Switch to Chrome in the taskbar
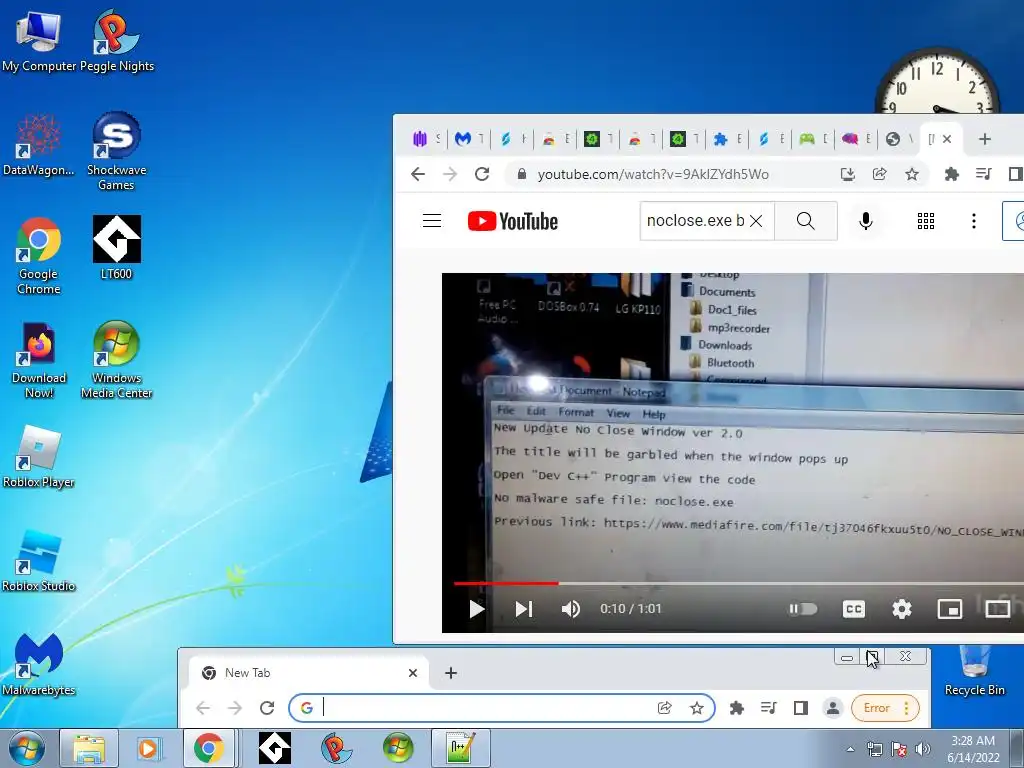The width and height of the screenshot is (1024, 768). [x=209, y=748]
